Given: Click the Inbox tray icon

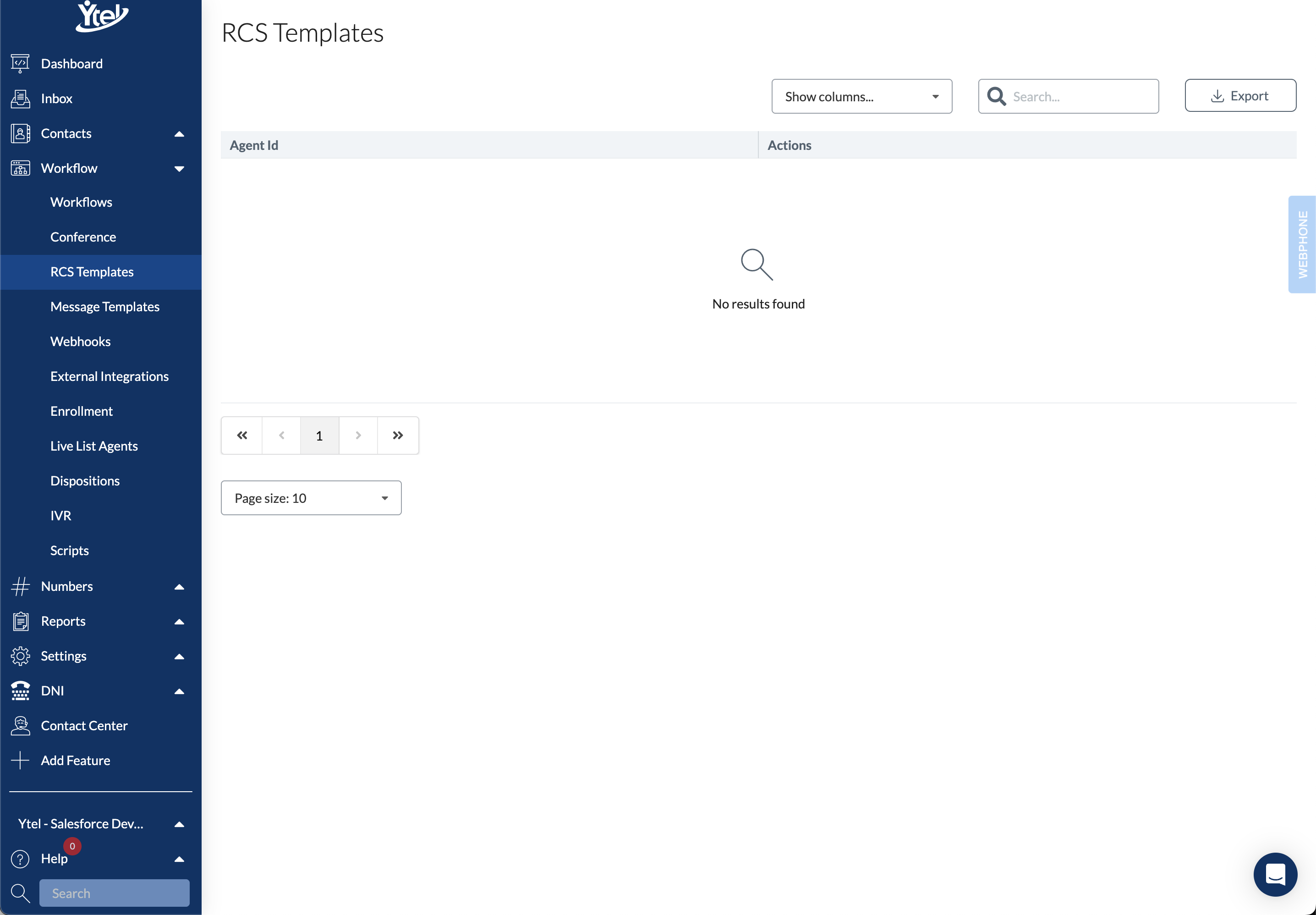Looking at the screenshot, I should (20, 99).
